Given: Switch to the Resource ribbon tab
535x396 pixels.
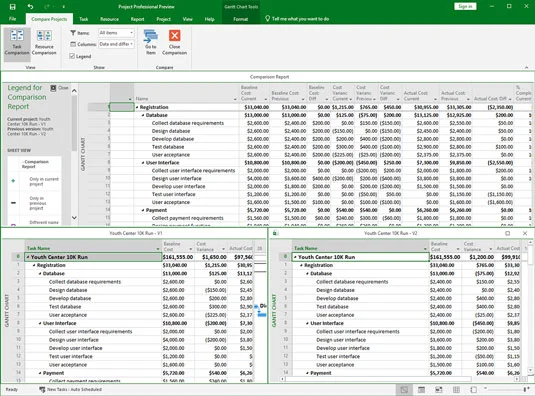Looking at the screenshot, I should 109,19.
